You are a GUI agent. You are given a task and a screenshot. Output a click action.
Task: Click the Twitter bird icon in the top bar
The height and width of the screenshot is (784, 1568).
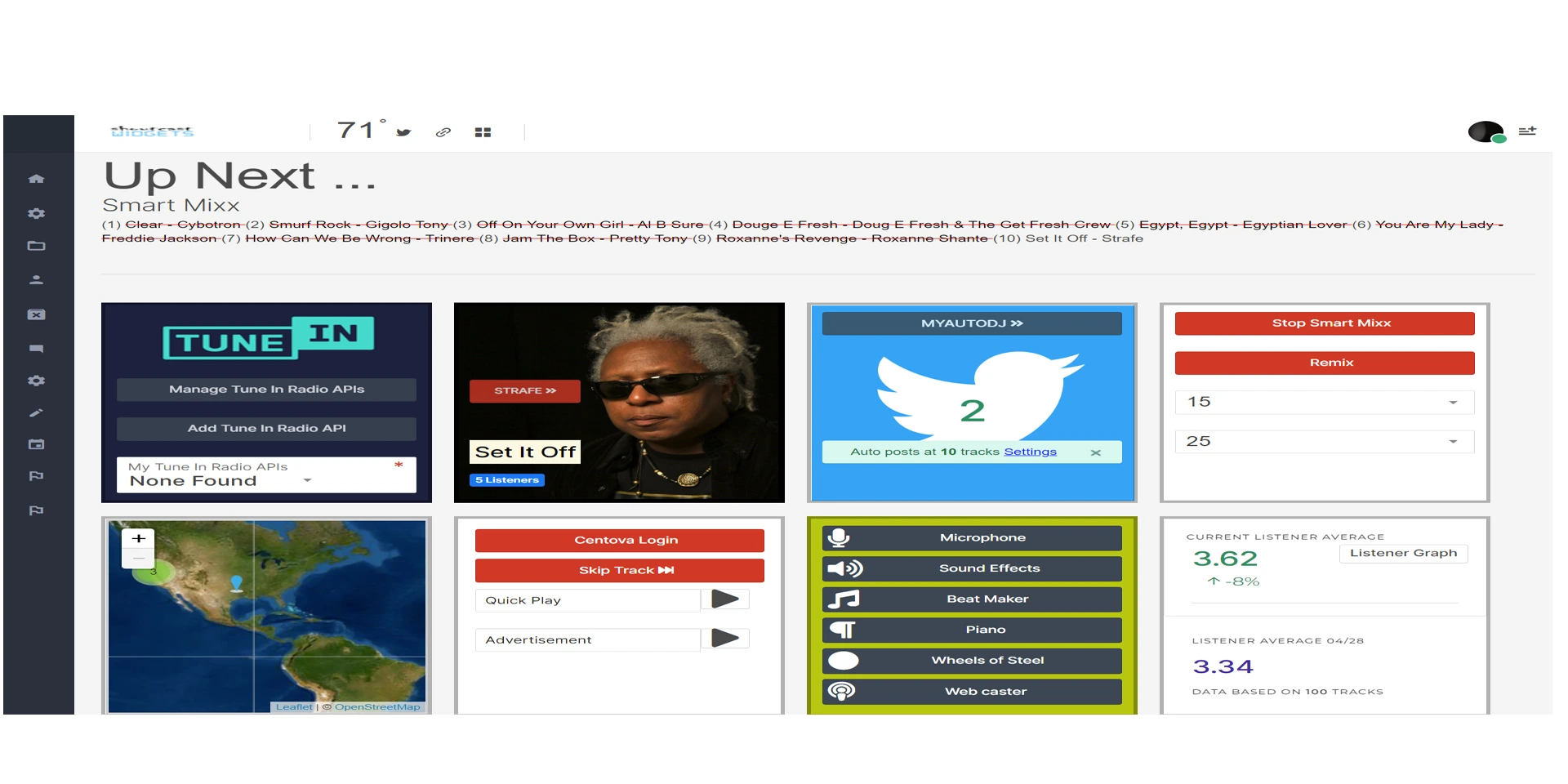(x=403, y=132)
